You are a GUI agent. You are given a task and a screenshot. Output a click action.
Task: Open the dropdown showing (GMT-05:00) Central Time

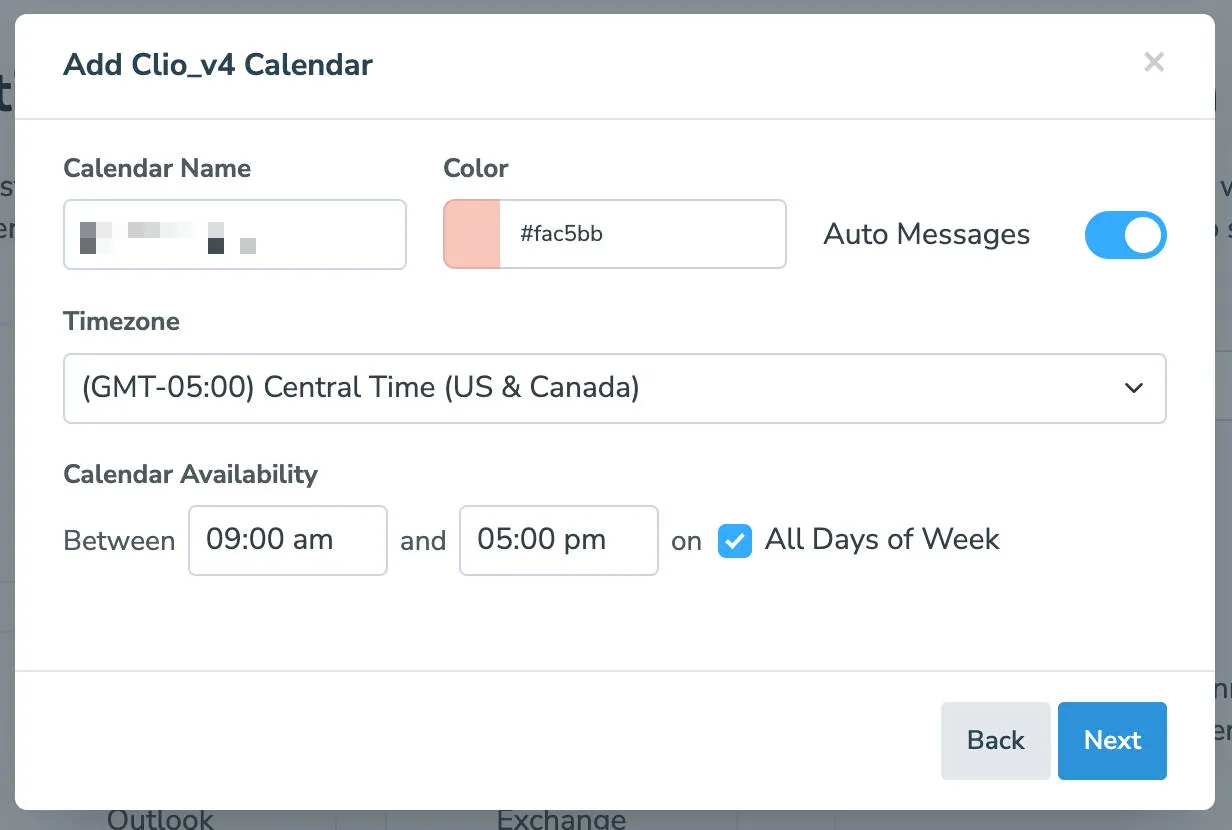614,388
